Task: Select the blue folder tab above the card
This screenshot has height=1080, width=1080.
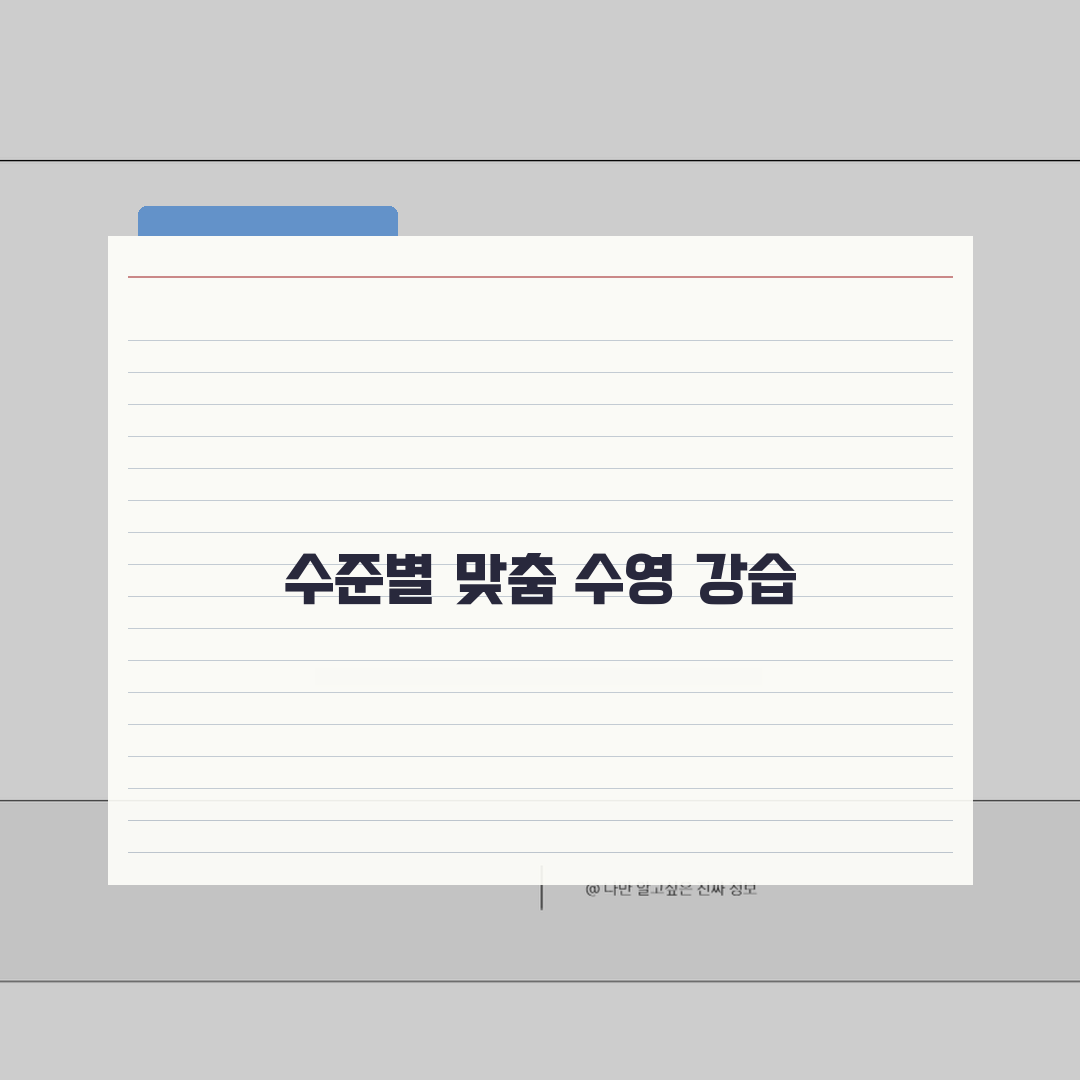Action: pos(268,221)
